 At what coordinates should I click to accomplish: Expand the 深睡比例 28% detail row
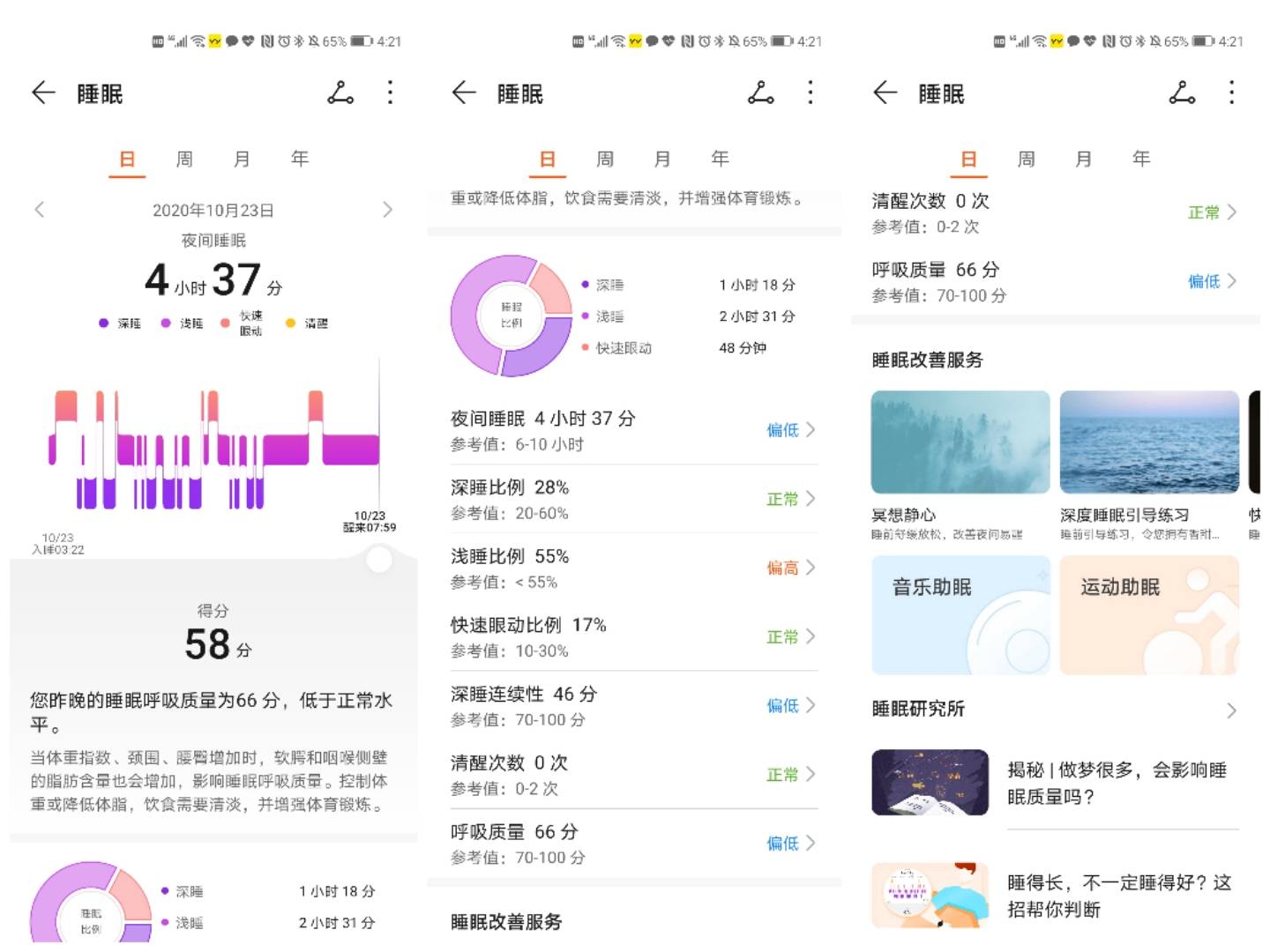click(x=633, y=499)
